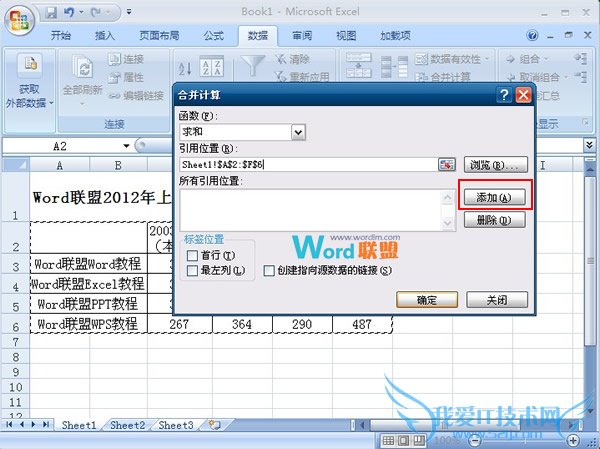Open the Customize Quick Access Toolbar dropdown
The width and height of the screenshot is (600, 449).
tap(129, 12)
